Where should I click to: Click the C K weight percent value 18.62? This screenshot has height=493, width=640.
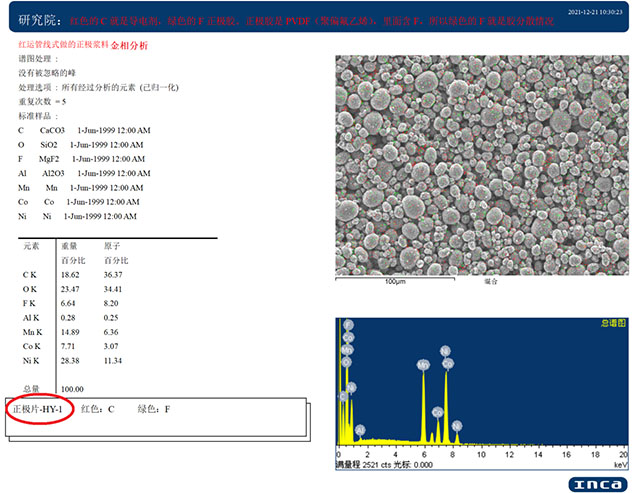[x=71, y=273]
